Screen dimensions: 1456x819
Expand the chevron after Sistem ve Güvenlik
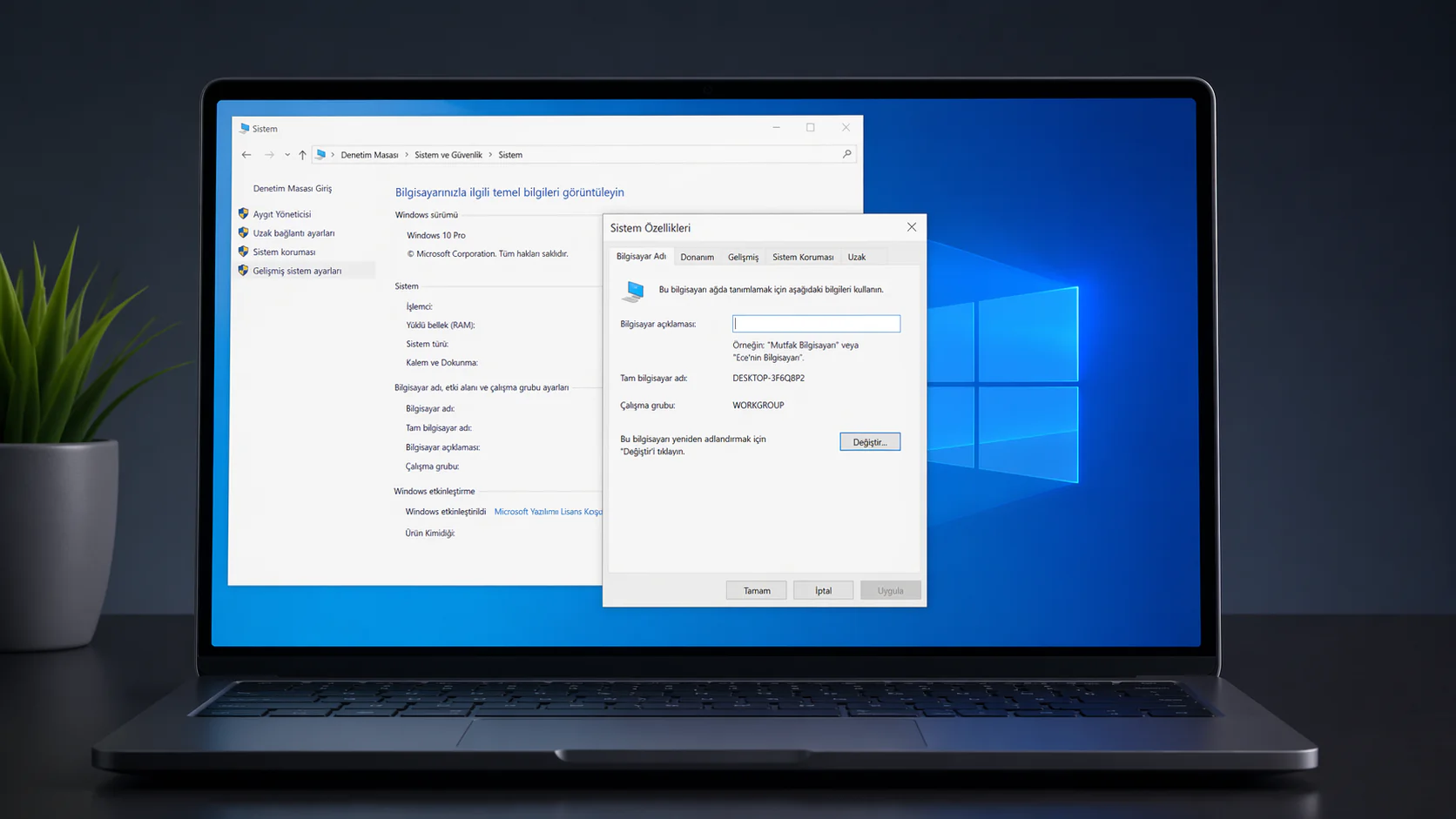tap(489, 154)
